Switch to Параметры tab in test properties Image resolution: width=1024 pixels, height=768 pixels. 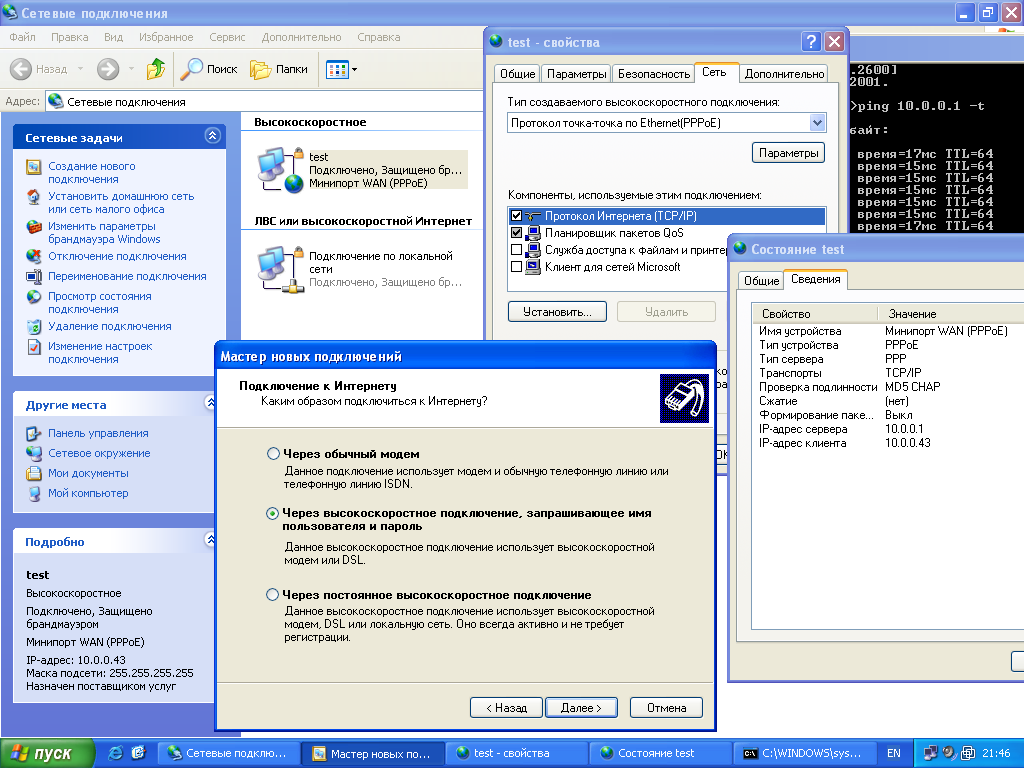577,74
